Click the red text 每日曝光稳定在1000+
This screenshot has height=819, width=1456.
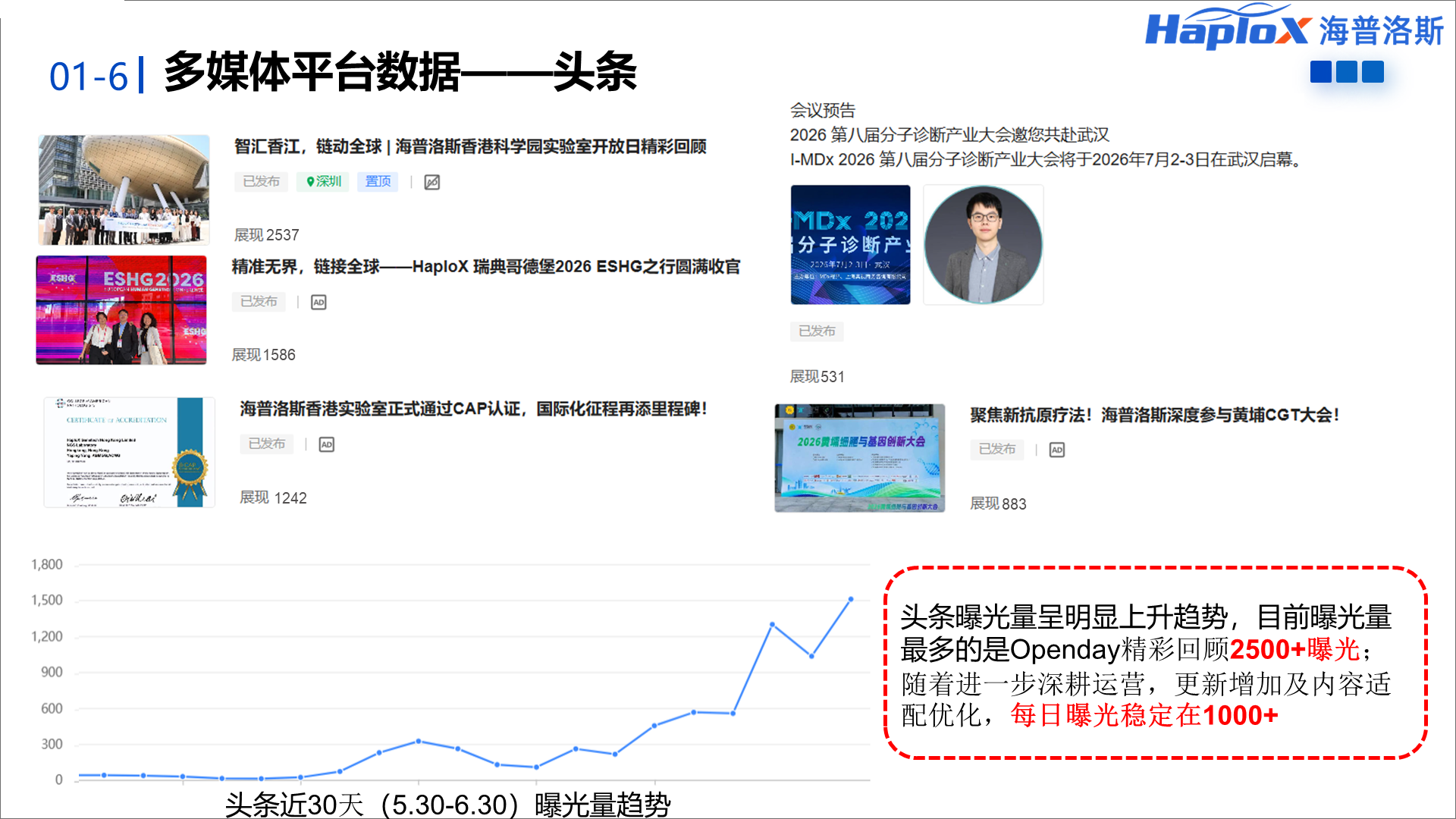click(x=1144, y=715)
